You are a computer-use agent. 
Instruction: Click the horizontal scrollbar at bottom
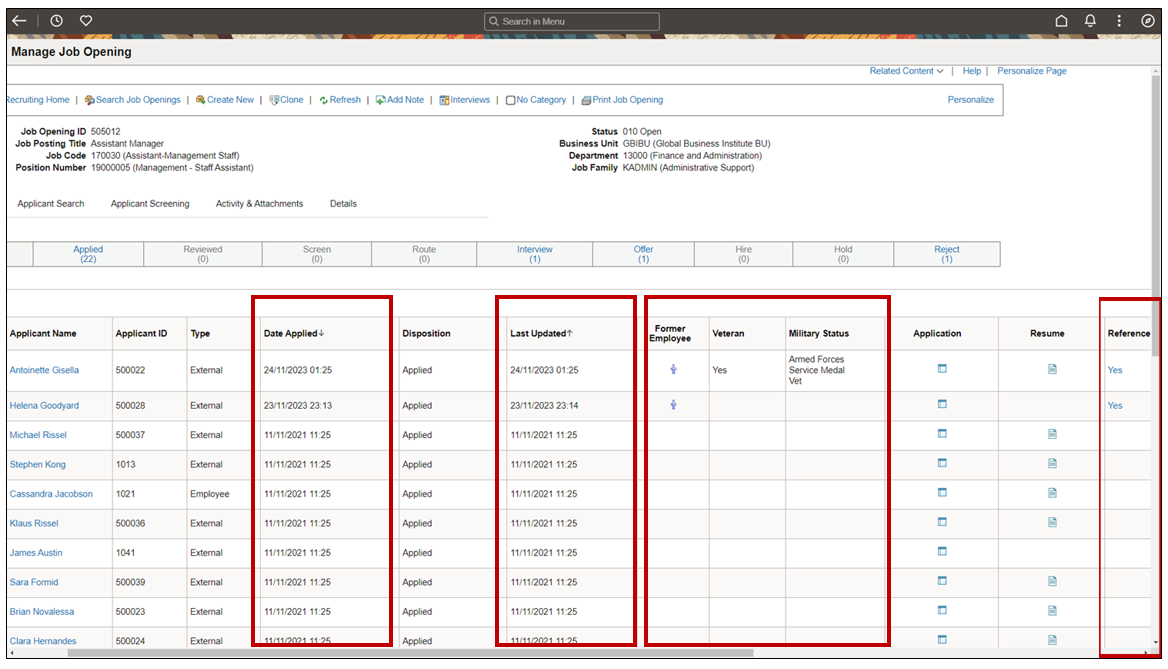pos(410,653)
